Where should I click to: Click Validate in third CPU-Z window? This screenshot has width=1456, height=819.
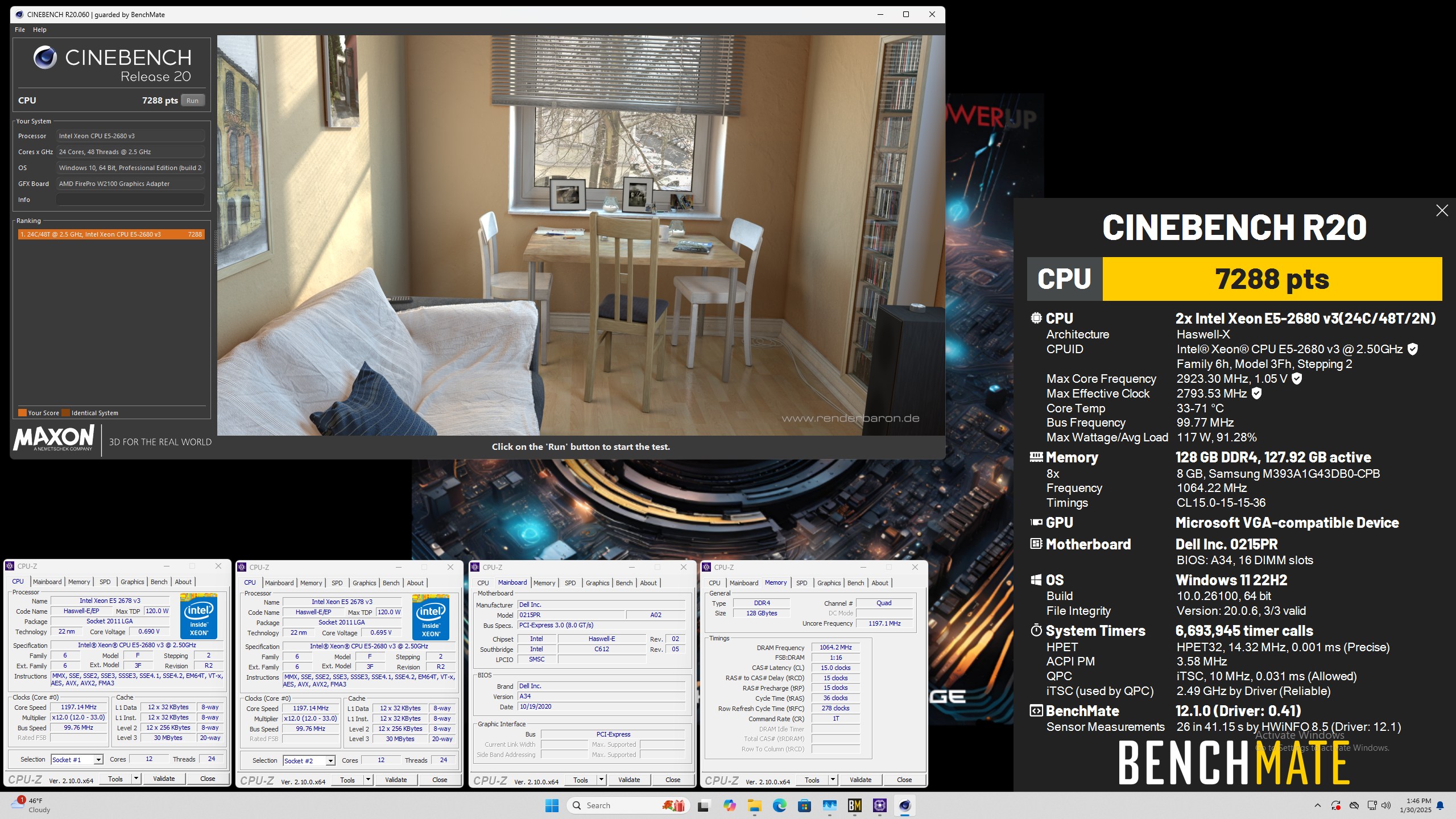click(629, 780)
